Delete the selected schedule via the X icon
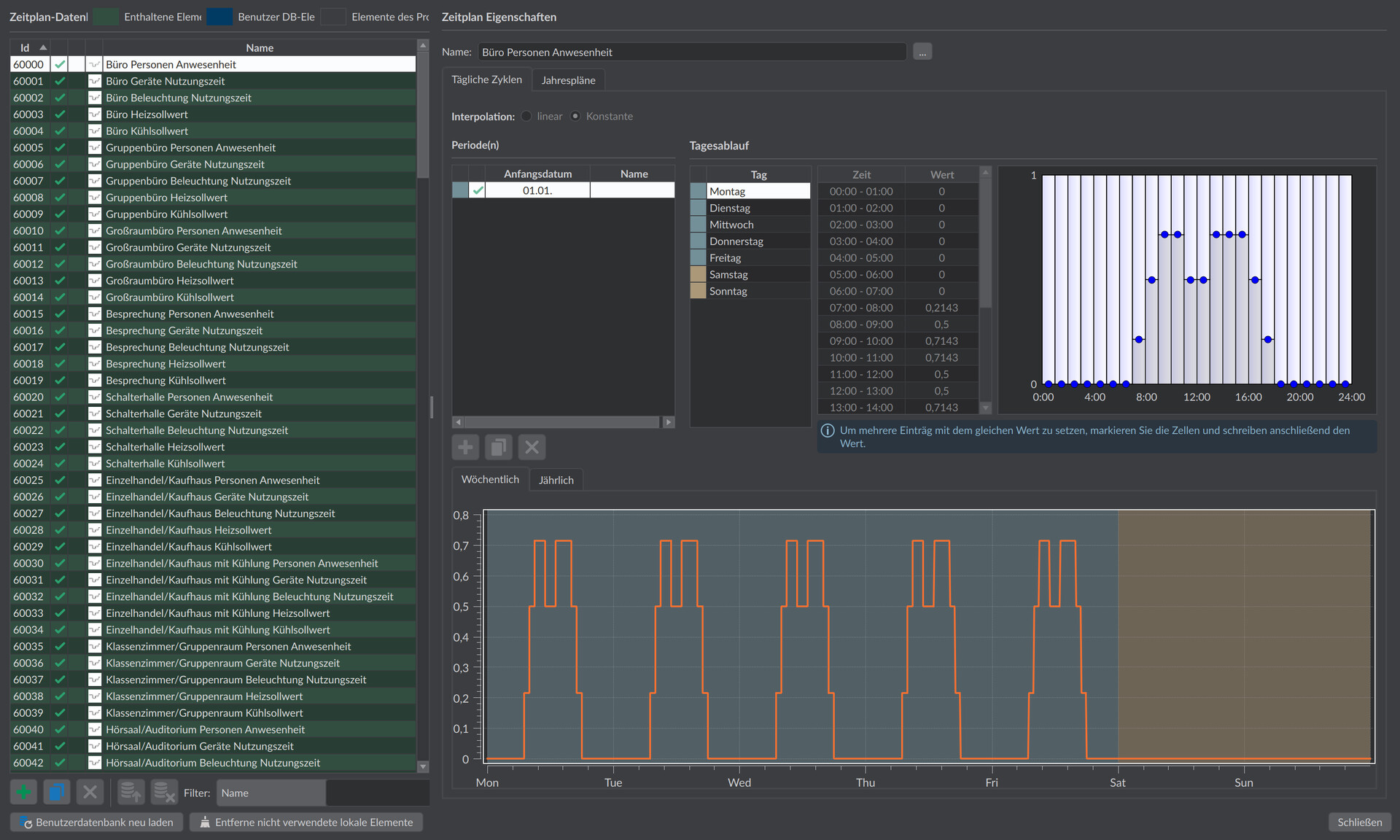Image resolution: width=1400 pixels, height=840 pixels. tap(90, 792)
